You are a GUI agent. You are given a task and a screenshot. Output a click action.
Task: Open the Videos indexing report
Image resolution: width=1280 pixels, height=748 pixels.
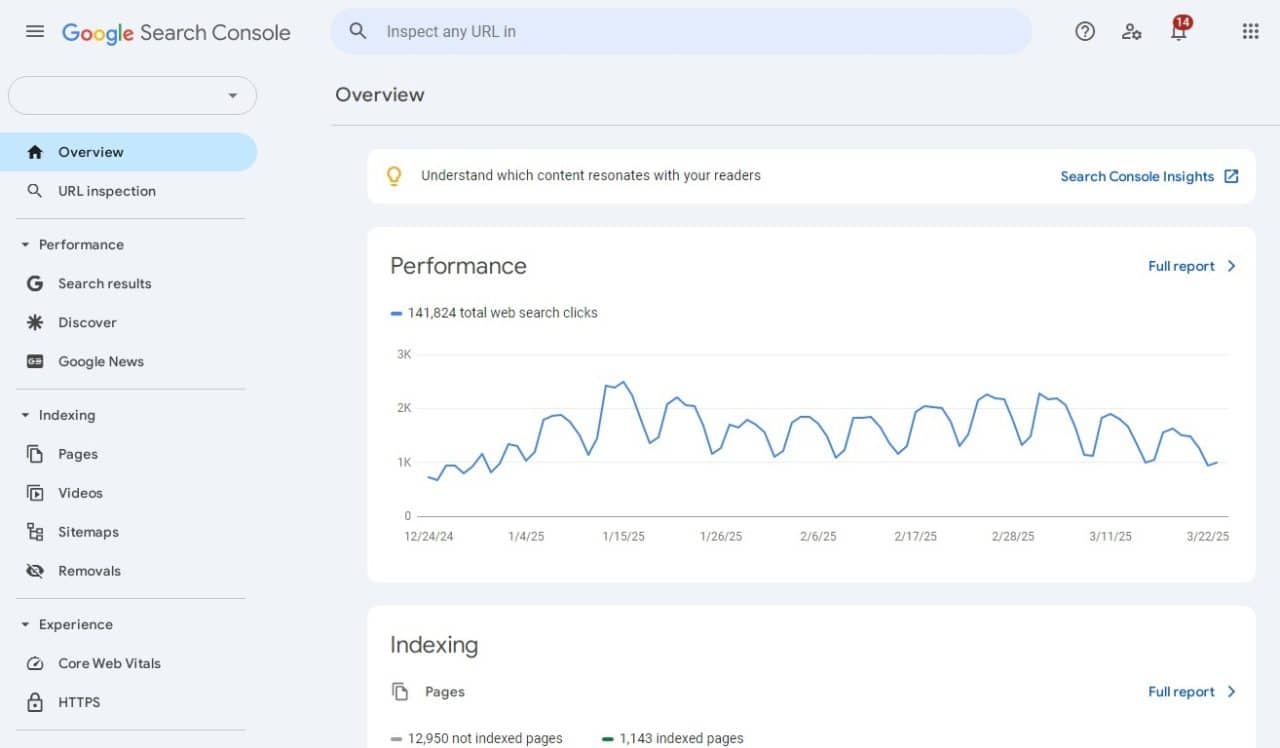(x=80, y=492)
